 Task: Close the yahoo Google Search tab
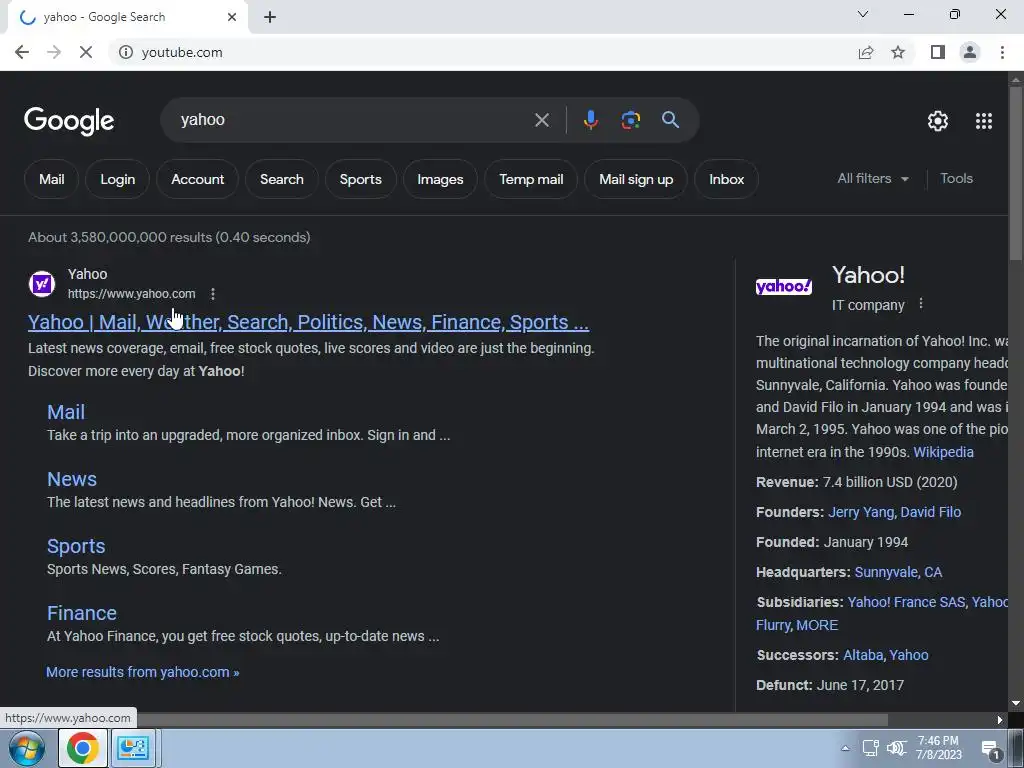pos(232,17)
